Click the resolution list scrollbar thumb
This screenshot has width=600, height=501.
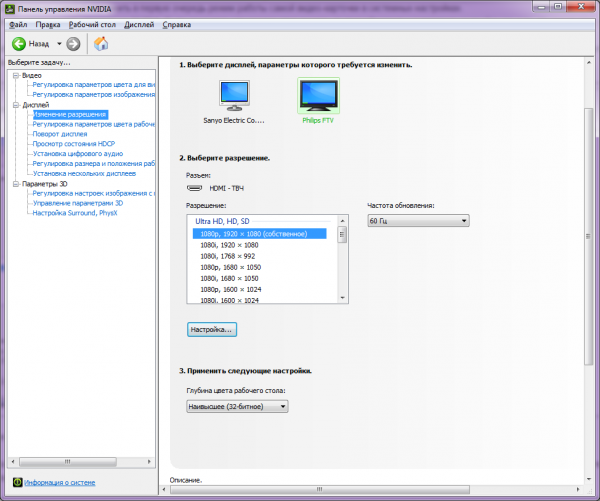tap(342, 235)
